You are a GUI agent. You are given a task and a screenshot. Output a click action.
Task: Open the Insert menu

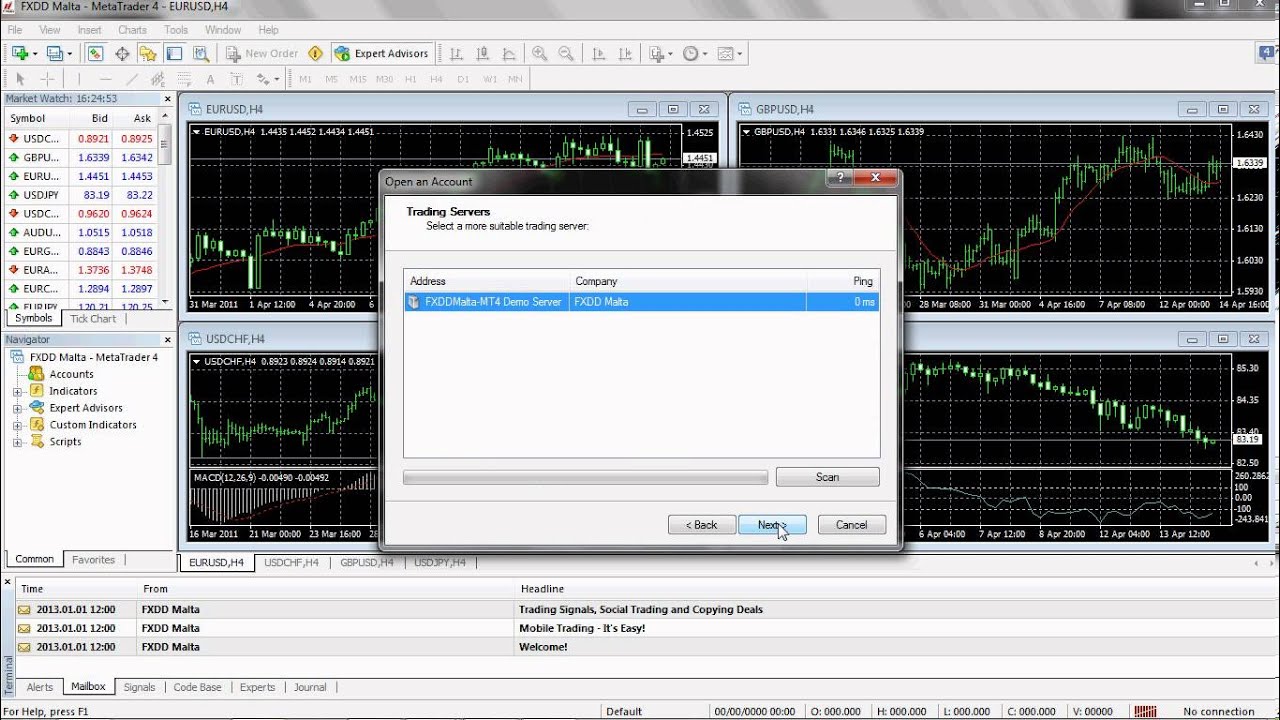[x=90, y=30]
